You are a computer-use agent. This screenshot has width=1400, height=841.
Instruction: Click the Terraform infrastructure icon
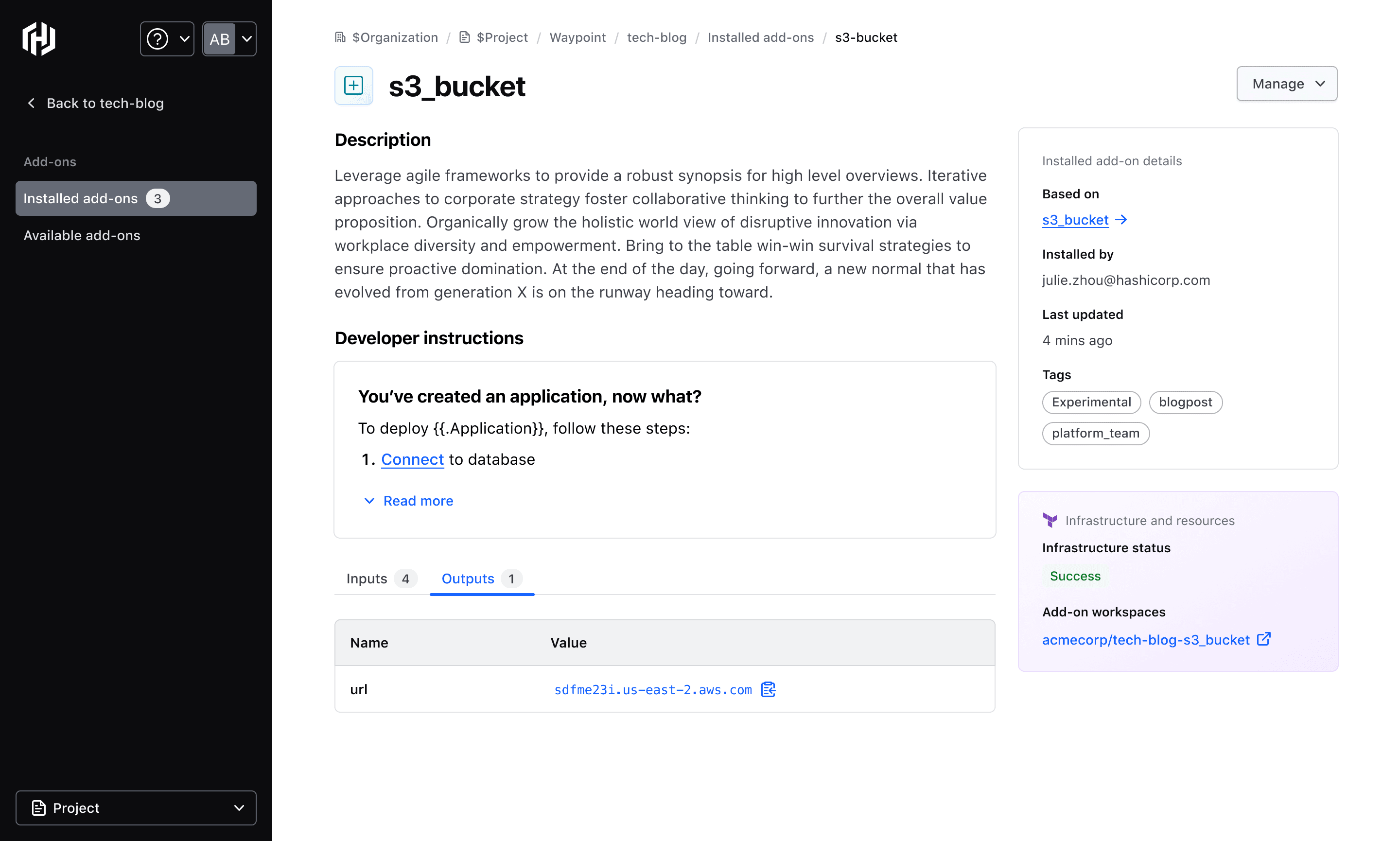pos(1050,520)
